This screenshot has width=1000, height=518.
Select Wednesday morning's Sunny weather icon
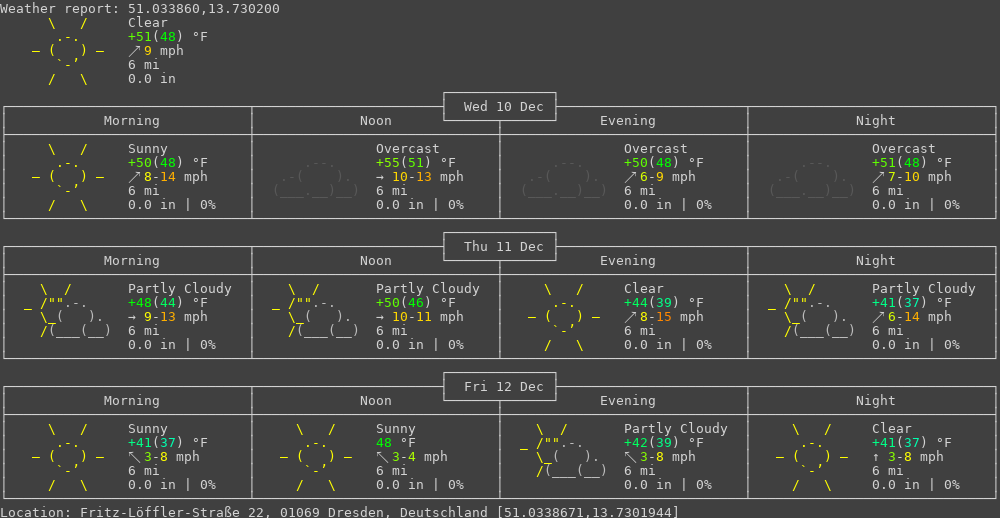click(x=68, y=177)
